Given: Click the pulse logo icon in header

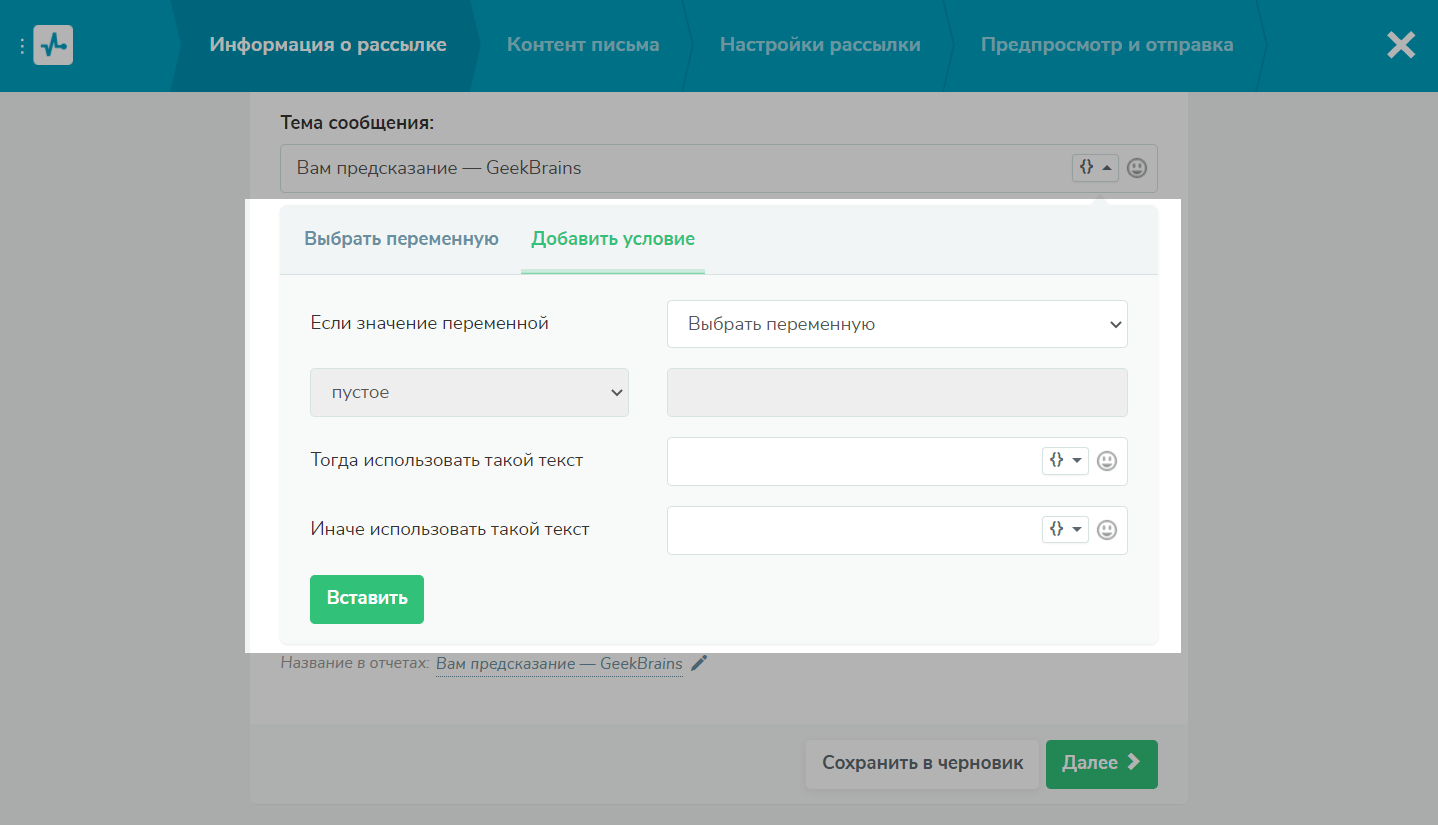Looking at the screenshot, I should (x=53, y=45).
